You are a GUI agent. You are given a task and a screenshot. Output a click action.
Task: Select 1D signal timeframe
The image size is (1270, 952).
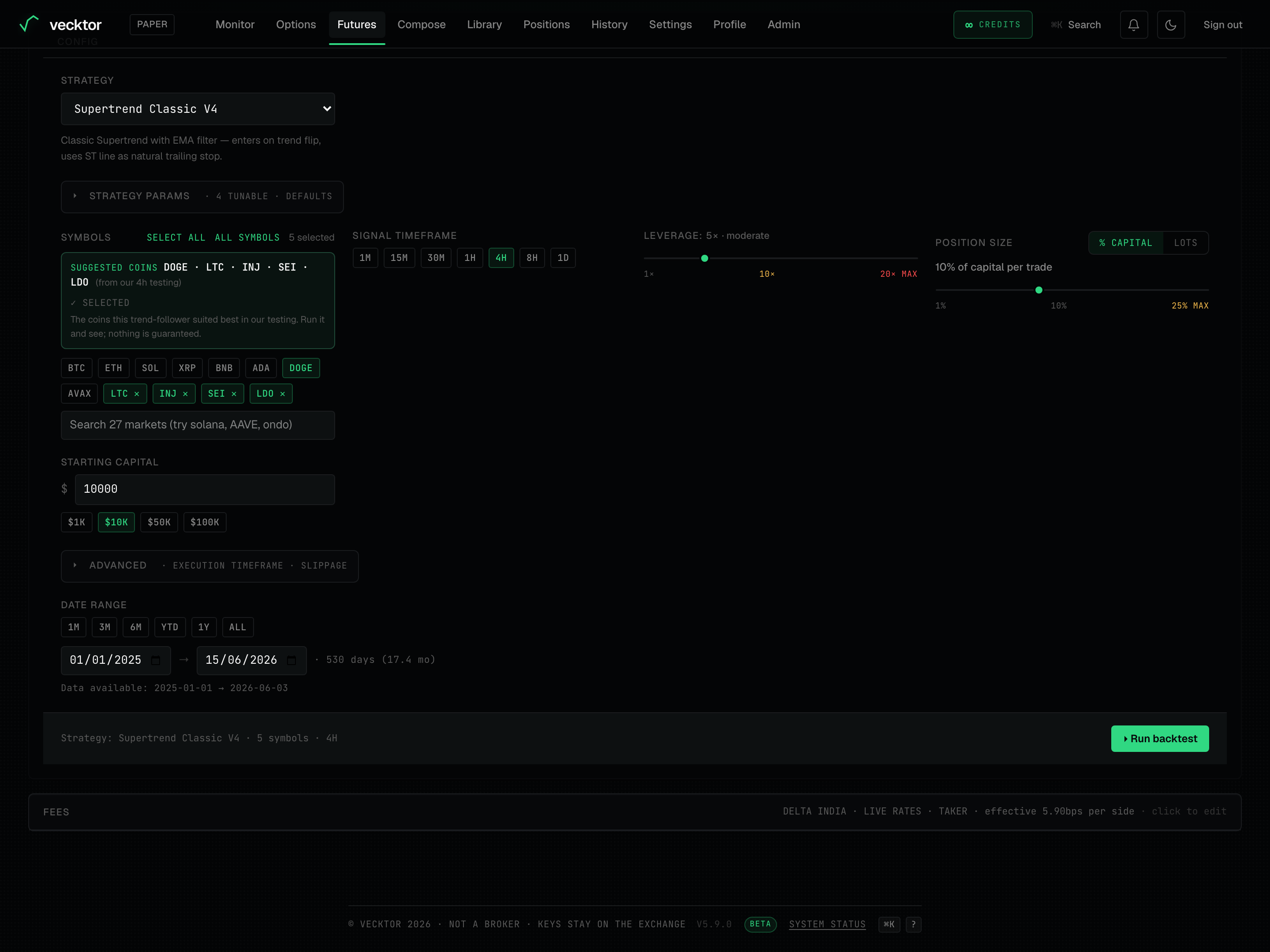coord(563,258)
